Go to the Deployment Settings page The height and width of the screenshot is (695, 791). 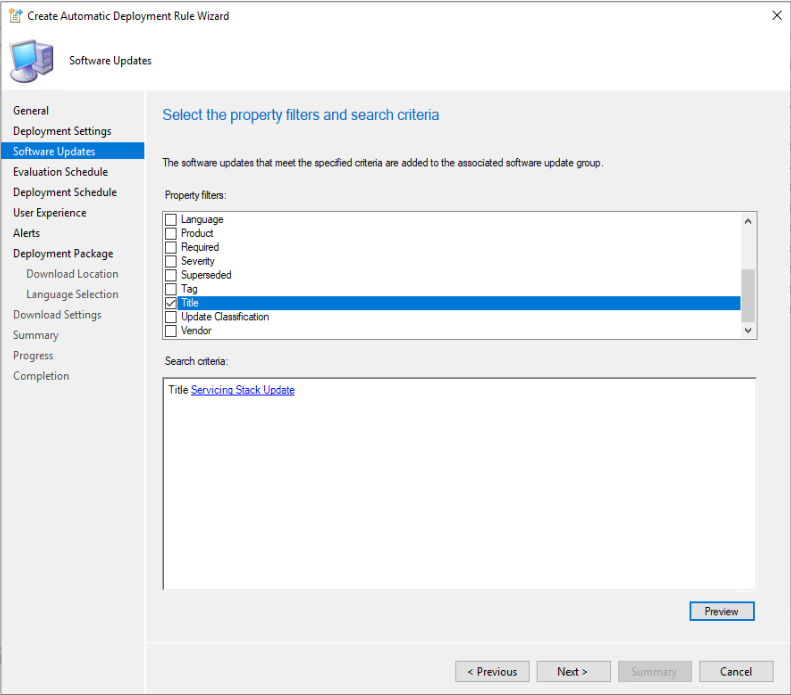click(x=62, y=131)
